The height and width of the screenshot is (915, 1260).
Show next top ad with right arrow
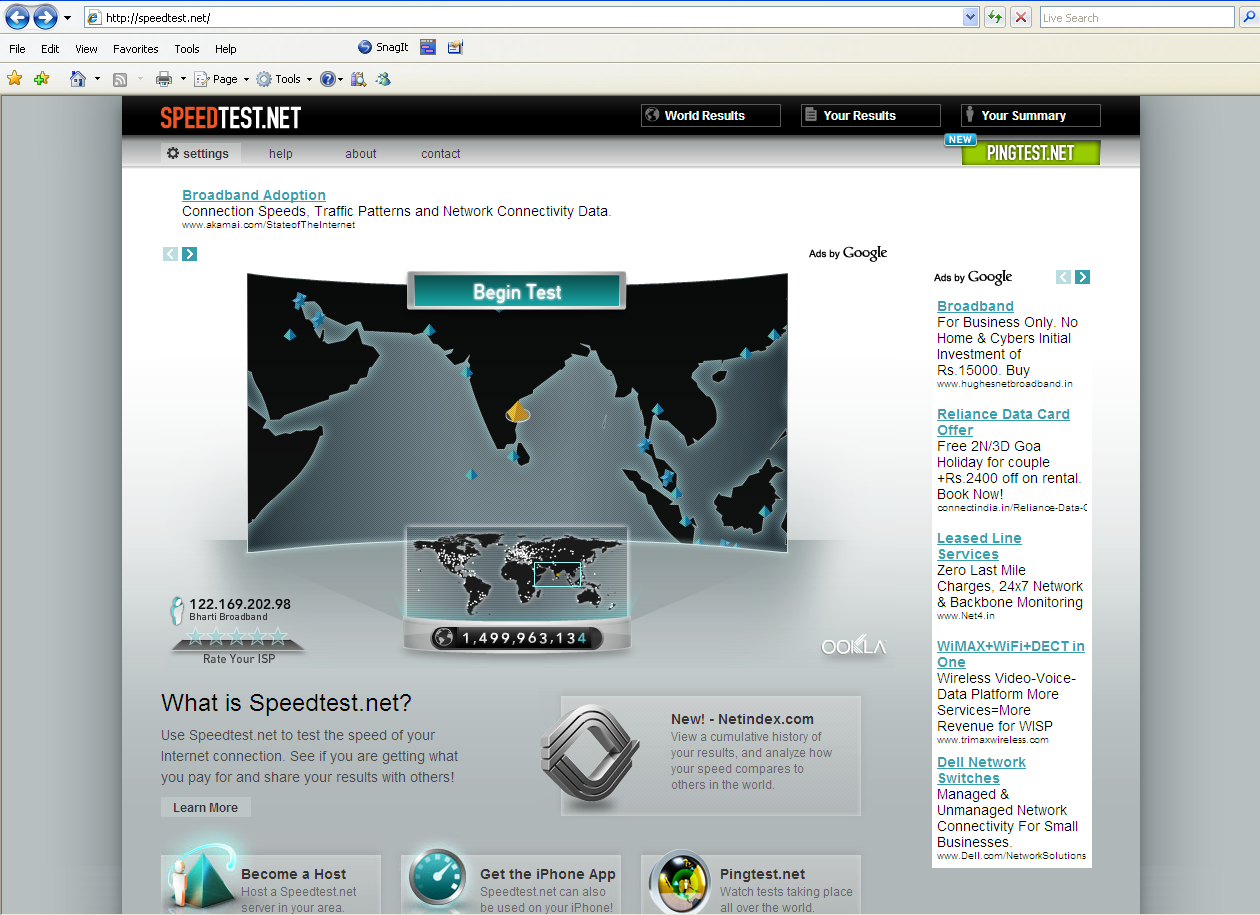[189, 254]
